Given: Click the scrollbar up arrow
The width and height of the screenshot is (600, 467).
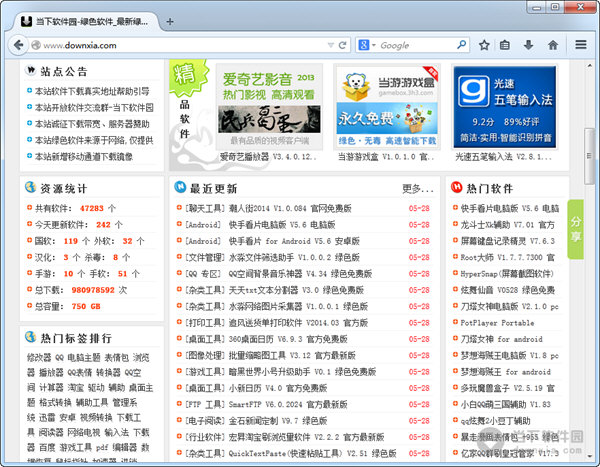Looking at the screenshot, I should click(589, 65).
